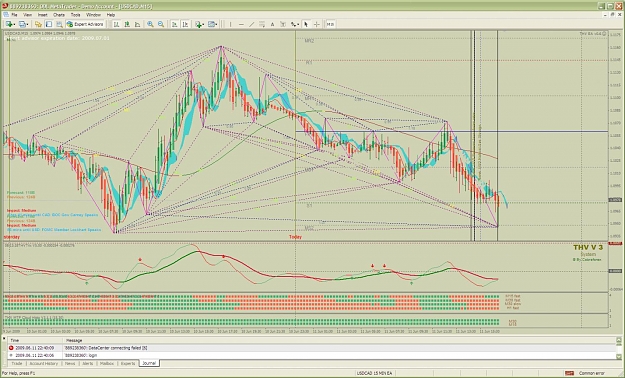Open the Templates toolbar icon

(x=211, y=24)
